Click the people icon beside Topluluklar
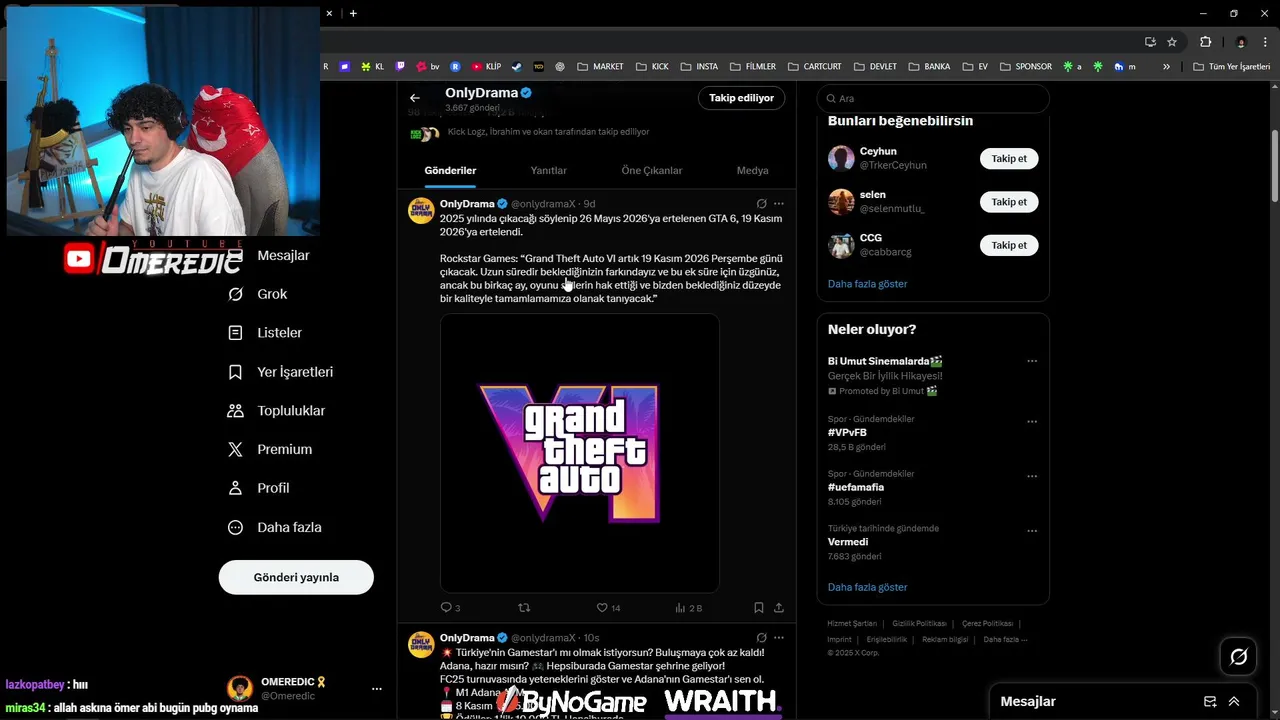This screenshot has height=720, width=1280. click(x=235, y=411)
